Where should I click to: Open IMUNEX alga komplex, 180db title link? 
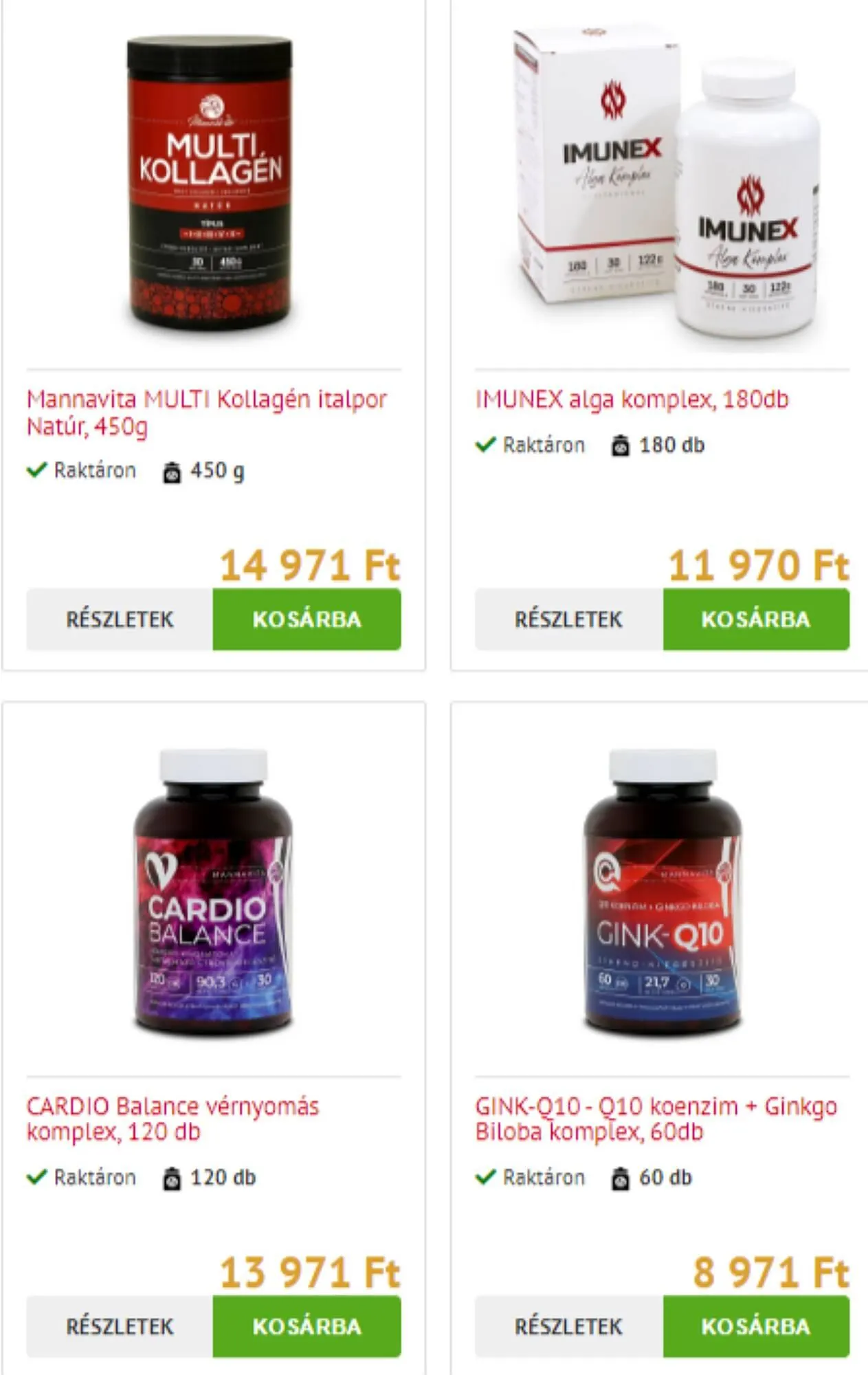pyautogui.click(x=632, y=399)
